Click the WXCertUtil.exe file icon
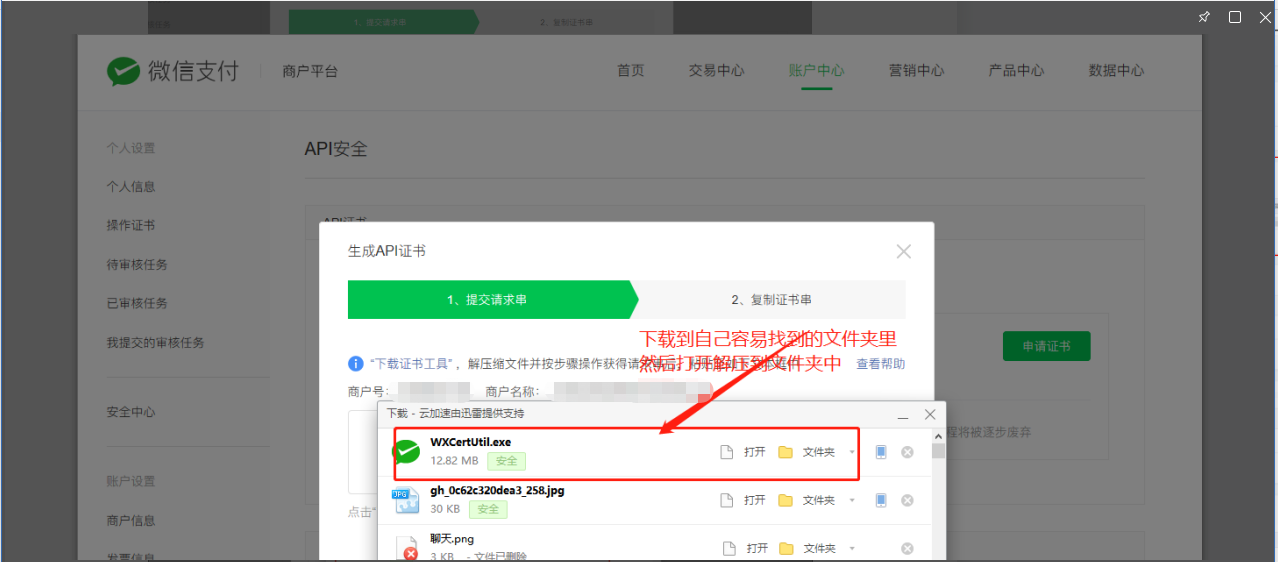This screenshot has width=1278, height=562. (405, 452)
